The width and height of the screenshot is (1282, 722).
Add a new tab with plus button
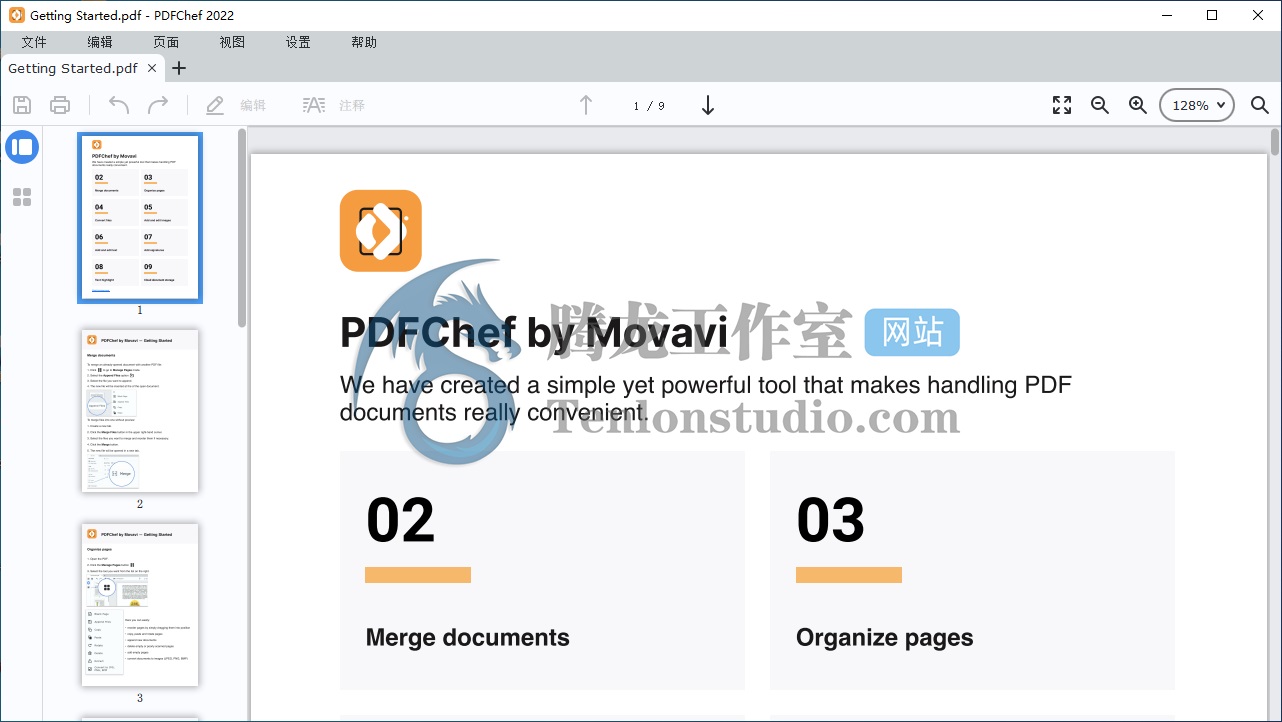coord(179,68)
